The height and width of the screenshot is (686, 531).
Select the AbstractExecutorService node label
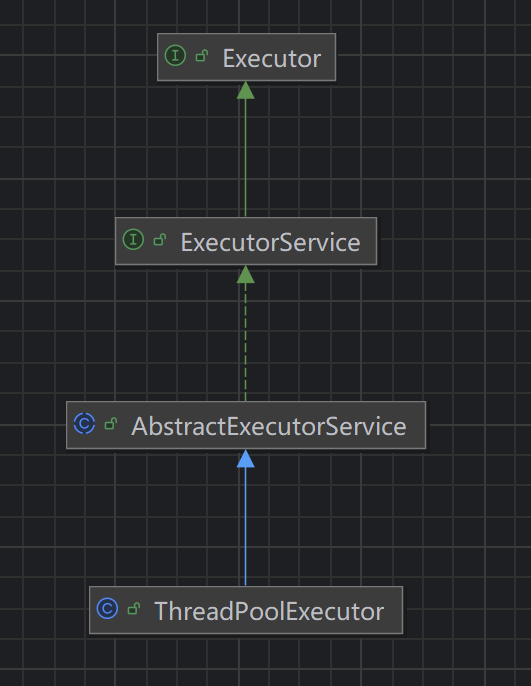pyautogui.click(x=269, y=426)
